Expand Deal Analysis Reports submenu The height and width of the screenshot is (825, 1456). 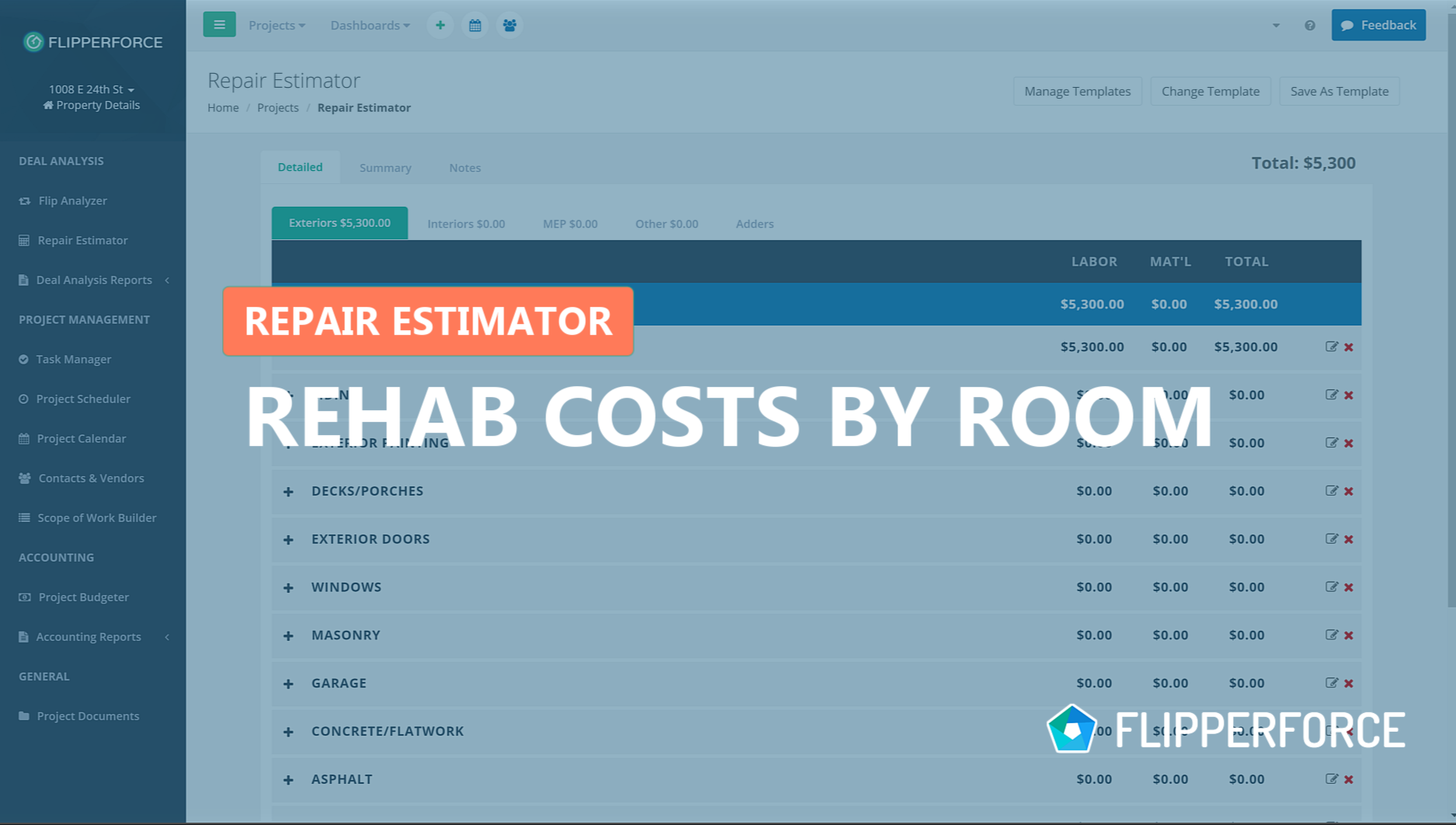(92, 280)
